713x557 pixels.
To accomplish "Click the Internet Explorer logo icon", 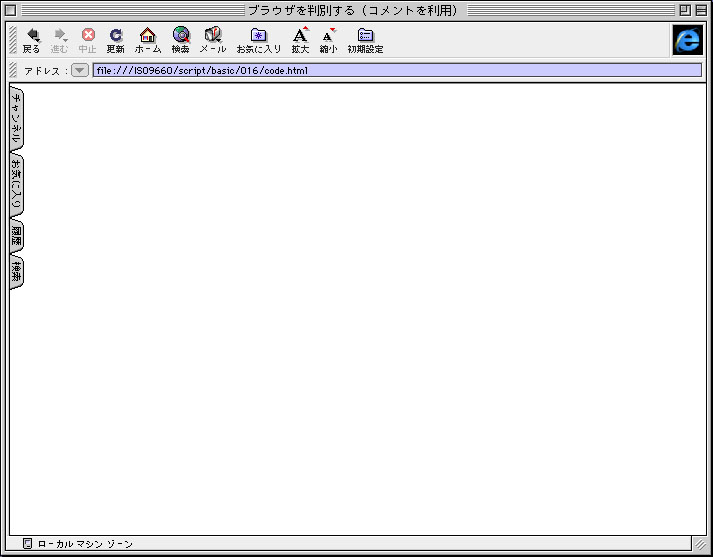I will 688,40.
